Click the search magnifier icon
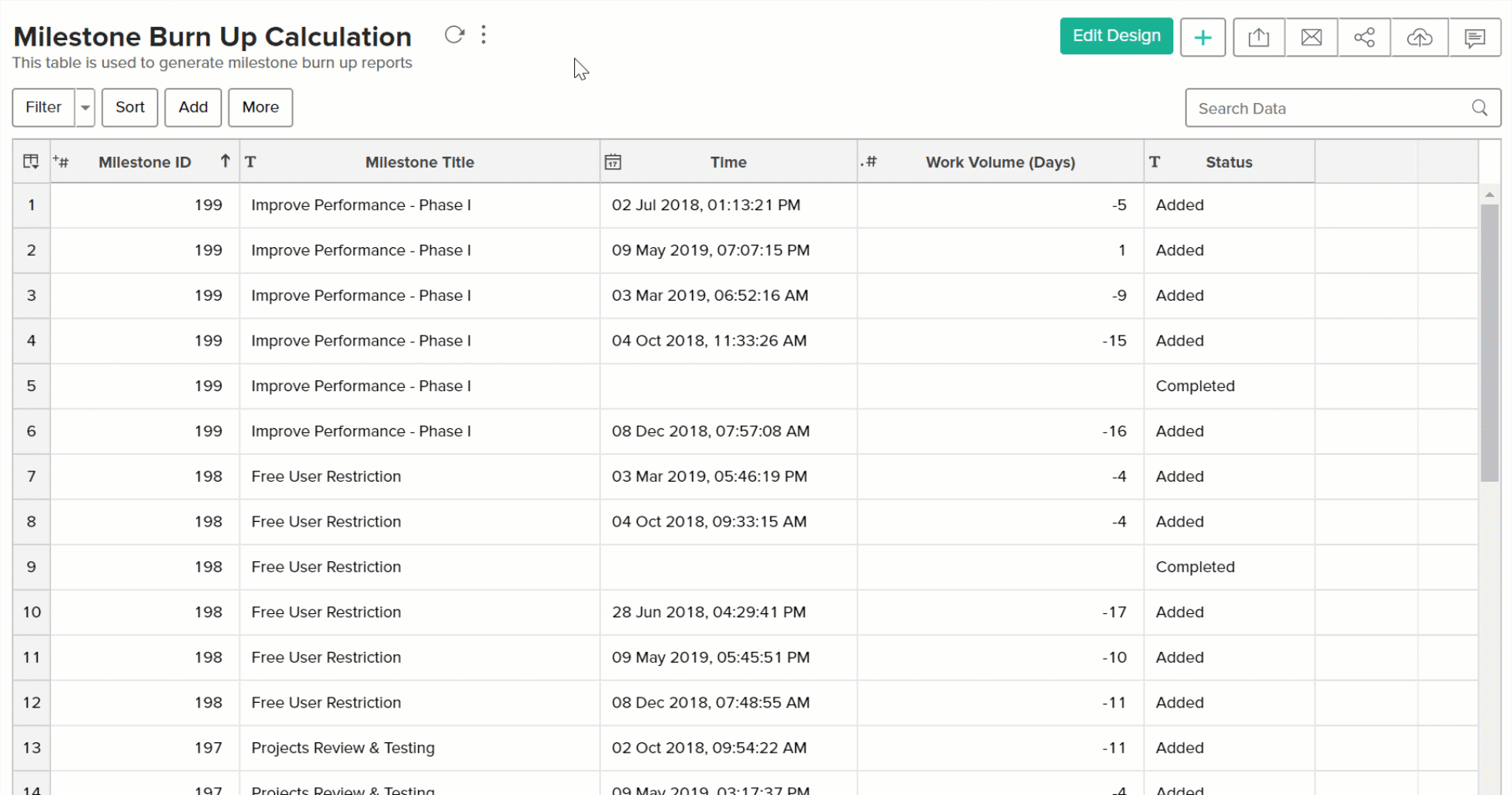The height and width of the screenshot is (795, 1512). pyautogui.click(x=1480, y=108)
